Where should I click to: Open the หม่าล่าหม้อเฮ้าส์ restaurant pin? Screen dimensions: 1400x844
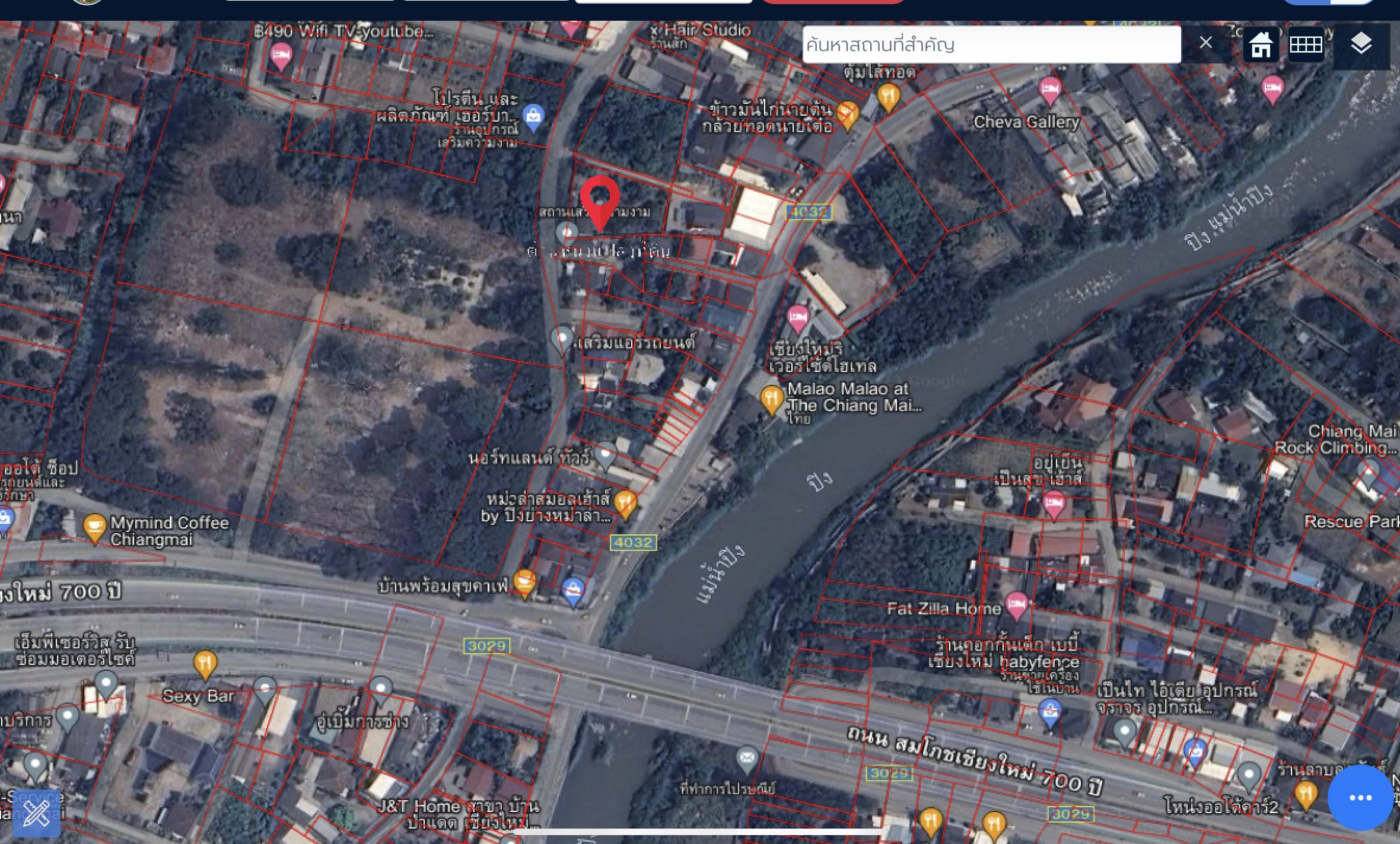(625, 505)
